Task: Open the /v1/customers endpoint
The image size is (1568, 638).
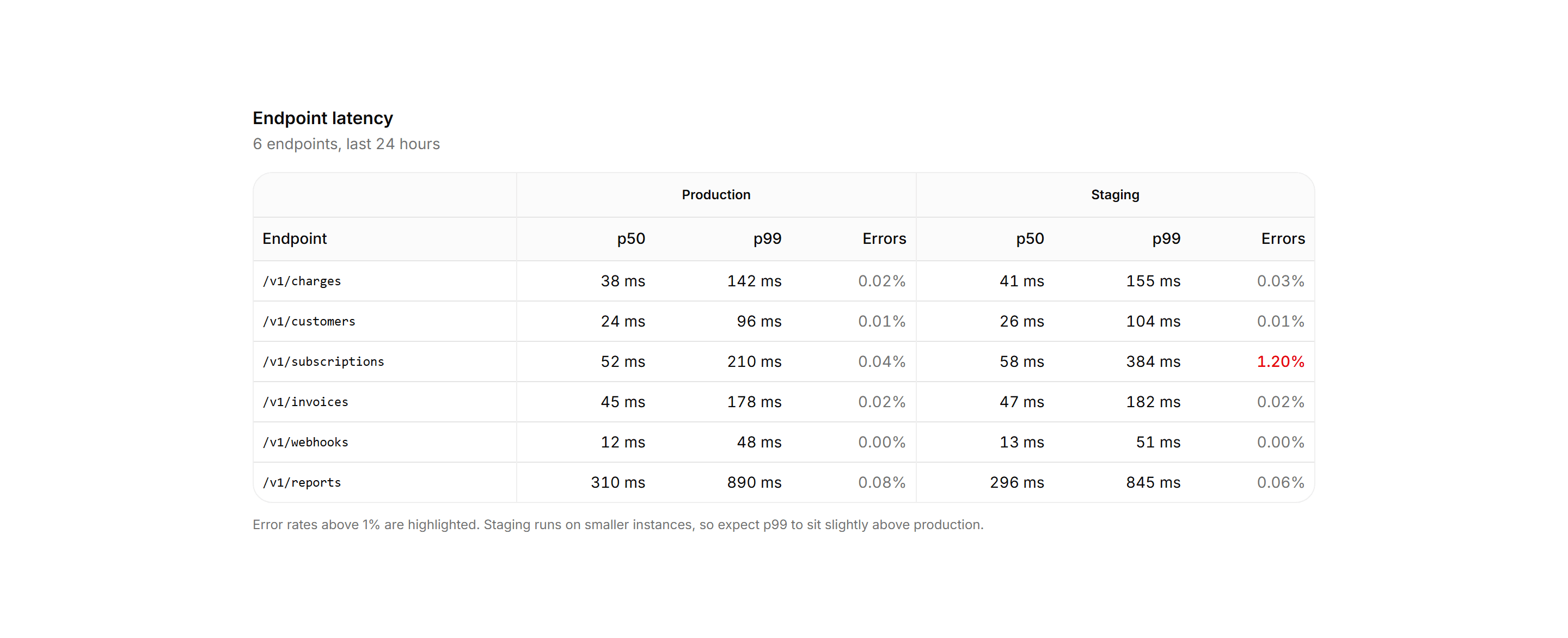Action: [309, 321]
